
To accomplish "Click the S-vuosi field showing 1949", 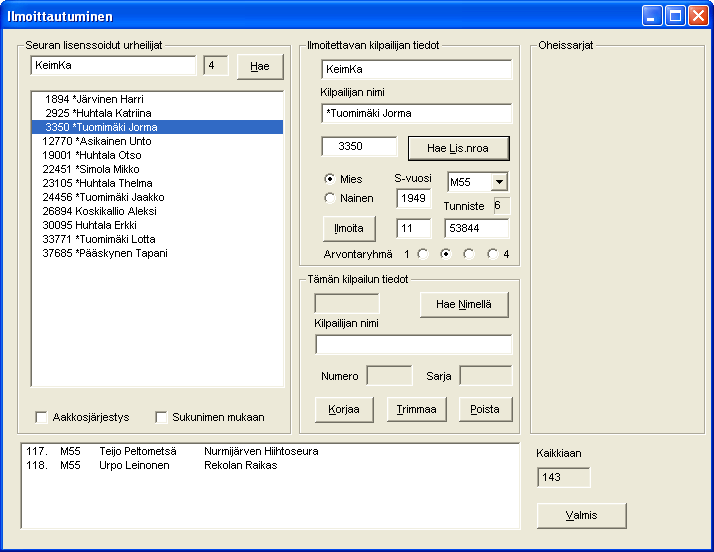I will tap(413, 198).
